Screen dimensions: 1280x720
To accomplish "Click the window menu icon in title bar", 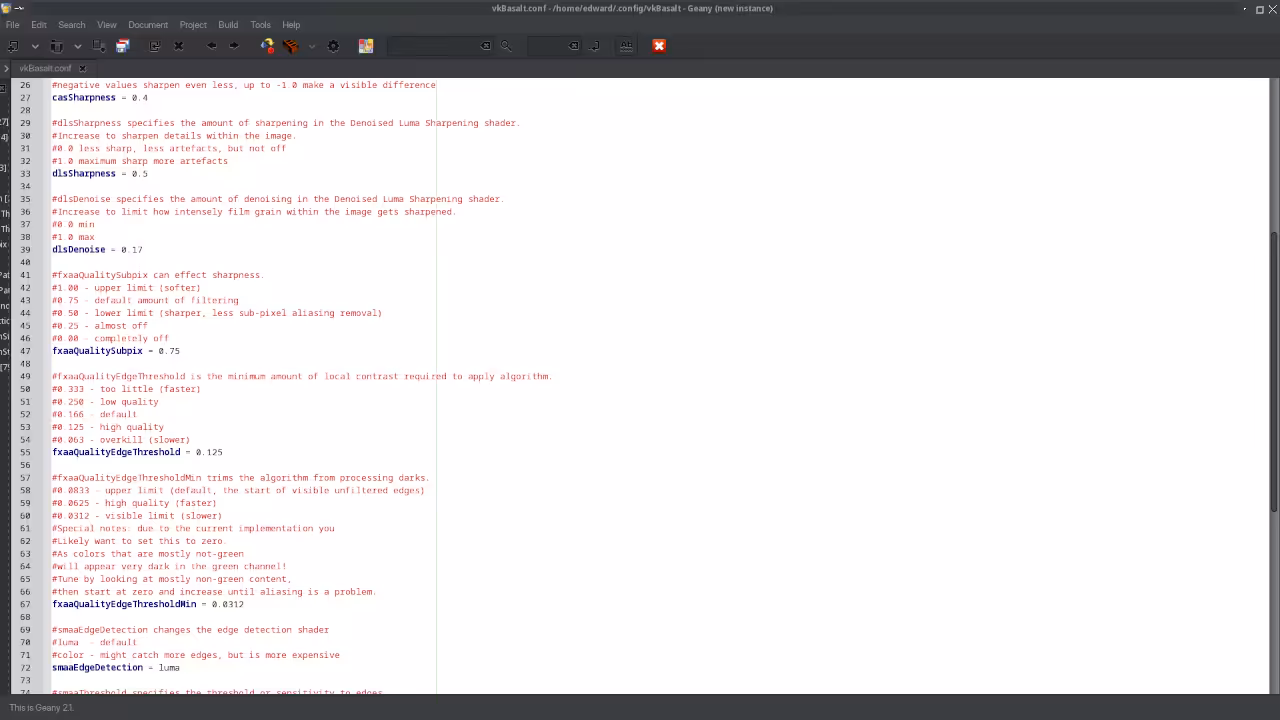I will 6,8.
